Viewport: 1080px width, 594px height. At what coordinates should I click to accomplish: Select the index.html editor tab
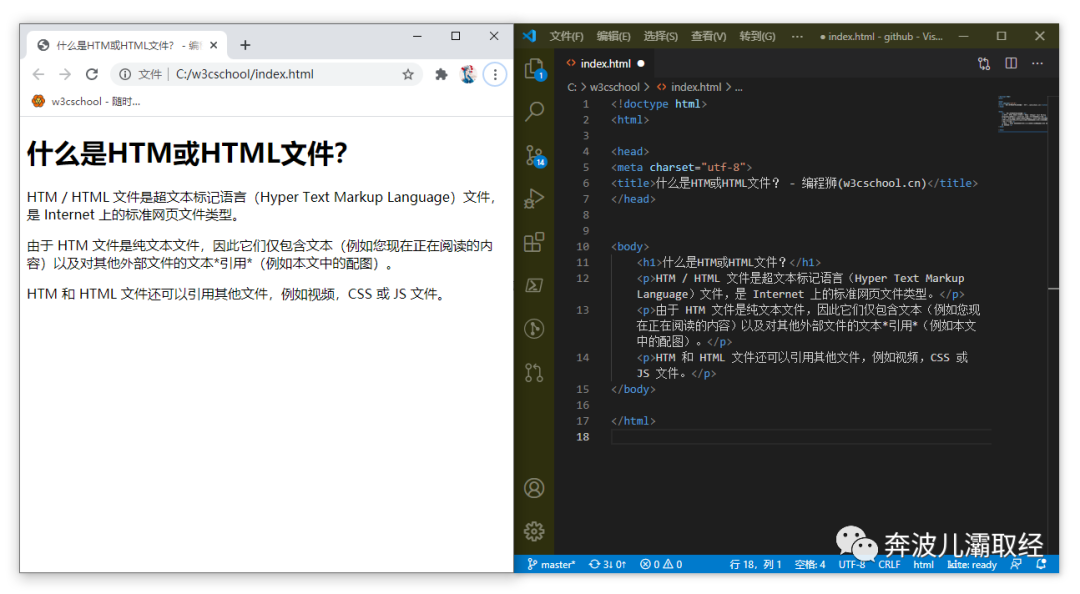(604, 63)
